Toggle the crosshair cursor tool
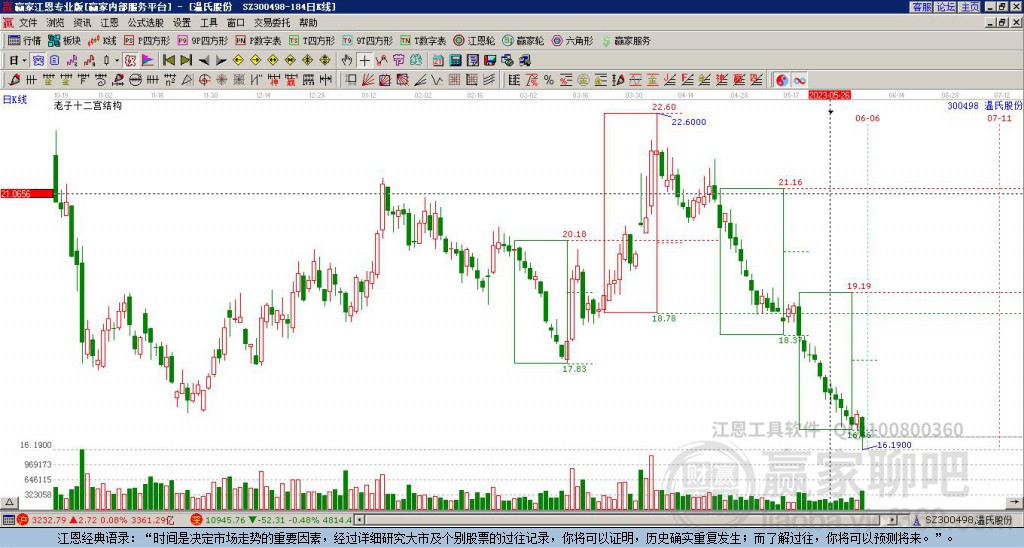Viewport: 1024px width, 548px height. click(364, 61)
